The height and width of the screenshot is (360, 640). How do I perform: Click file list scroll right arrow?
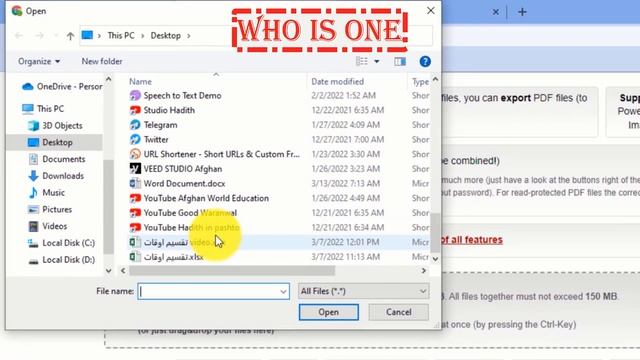424,271
